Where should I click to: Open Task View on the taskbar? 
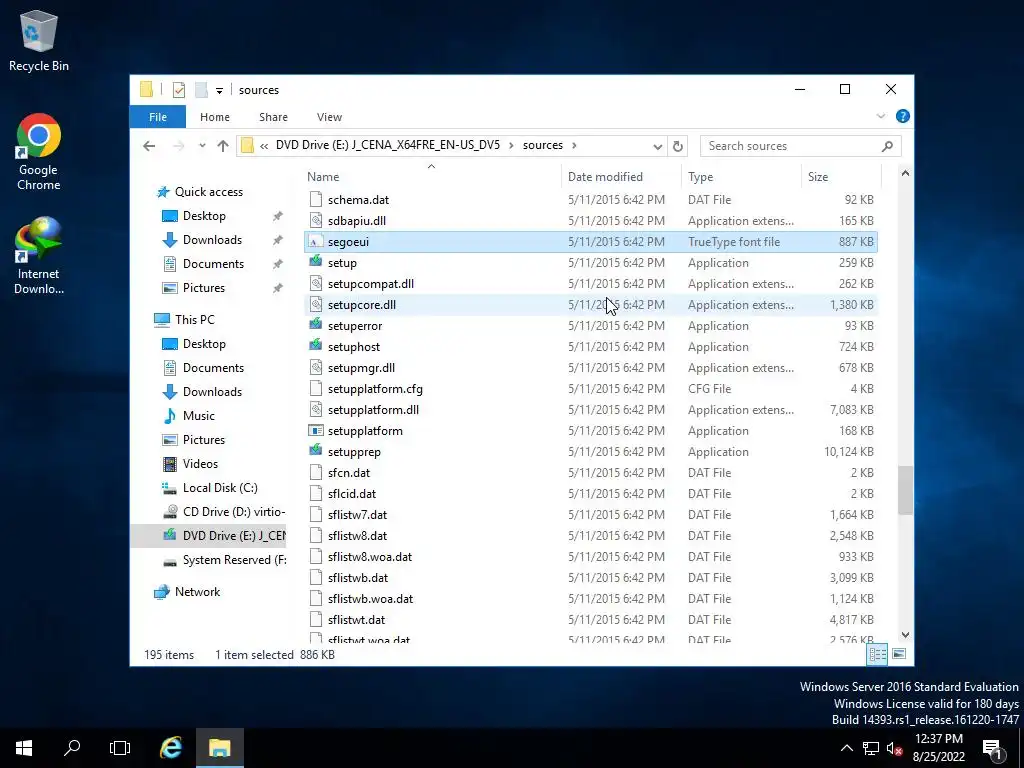click(120, 748)
